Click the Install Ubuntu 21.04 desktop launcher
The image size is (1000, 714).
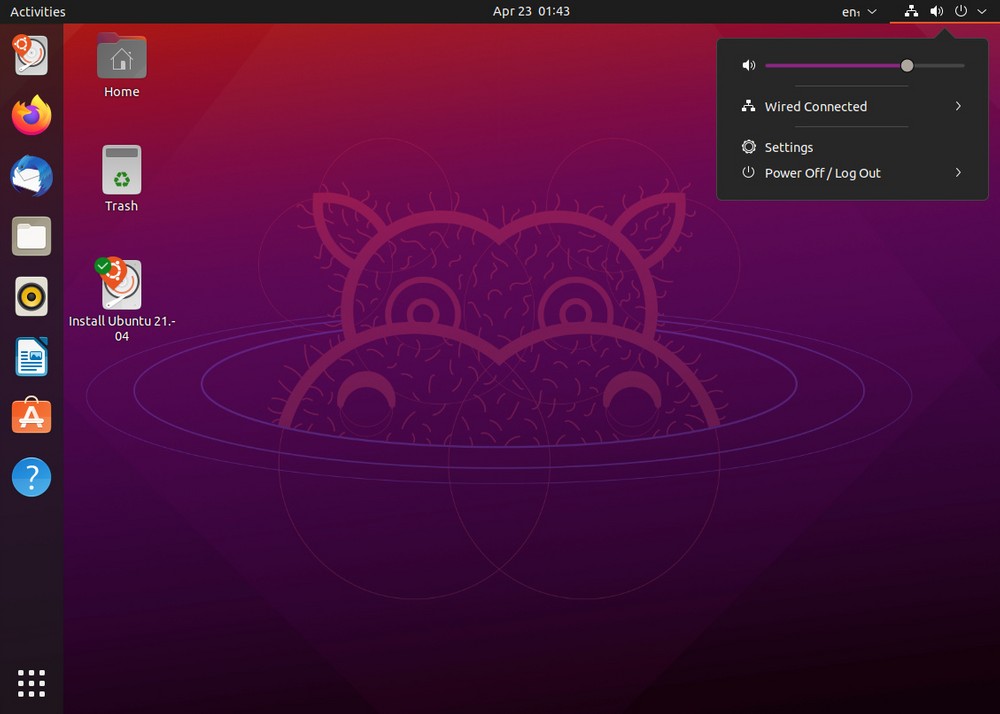pos(121,286)
